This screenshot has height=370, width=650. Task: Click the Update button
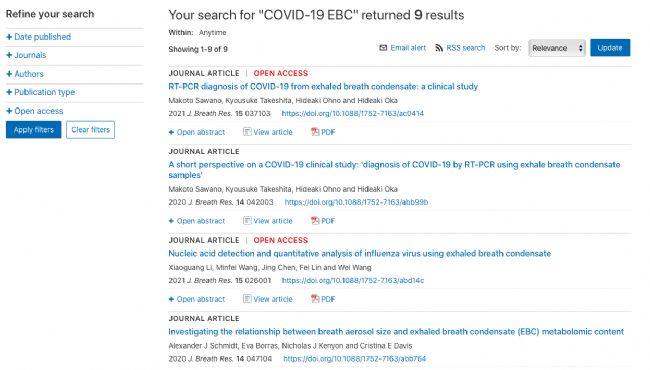click(x=610, y=48)
